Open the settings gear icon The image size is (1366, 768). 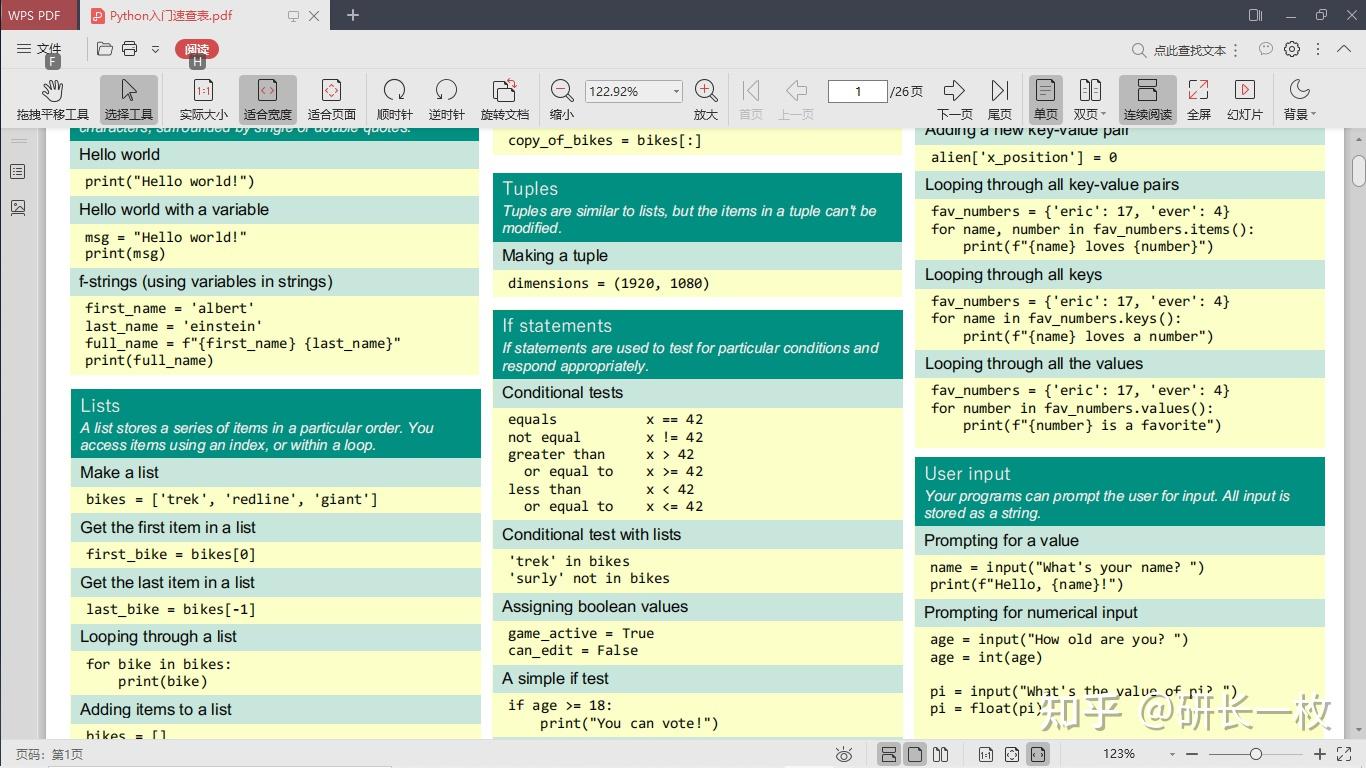1292,49
